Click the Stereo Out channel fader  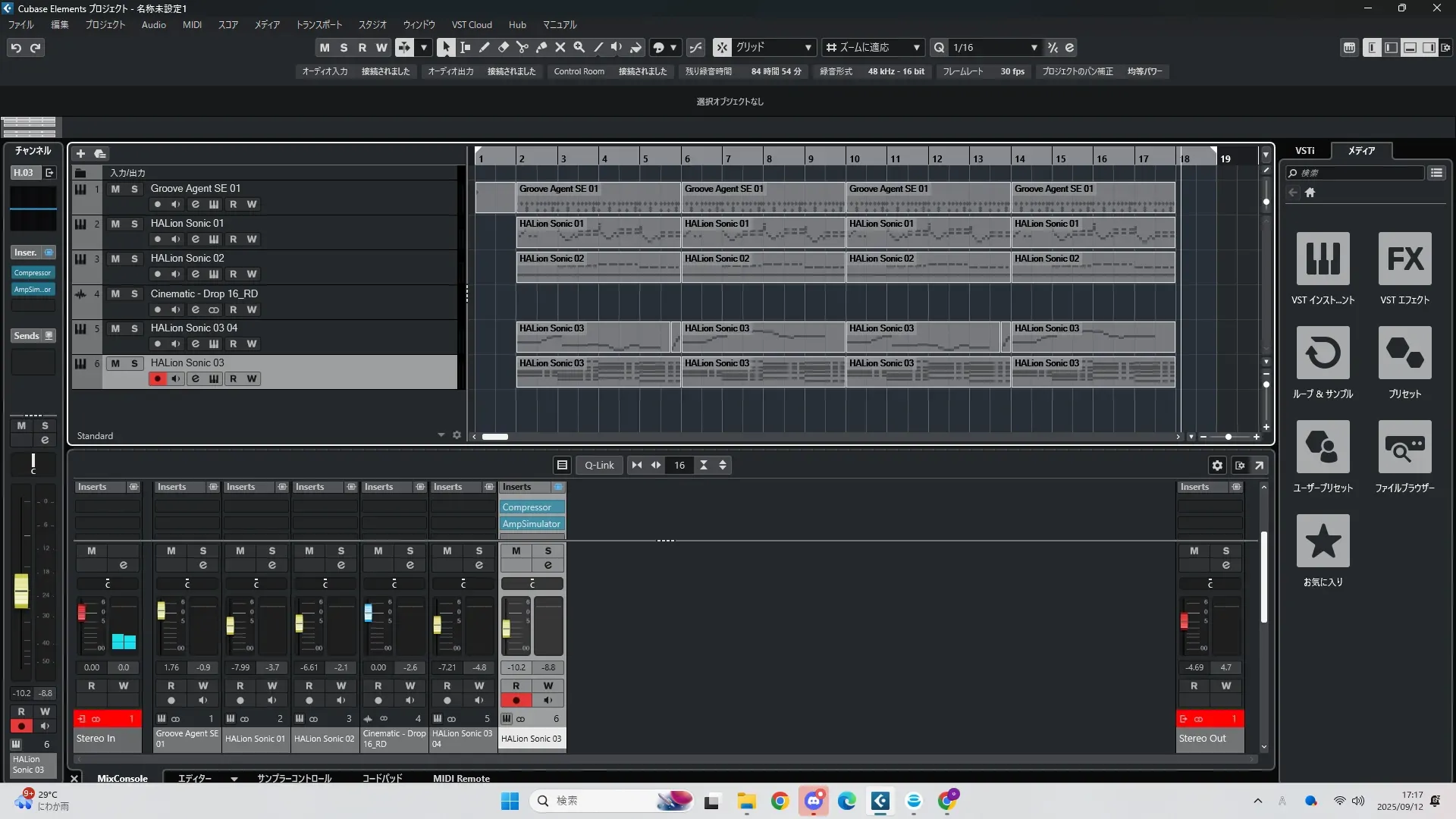[x=1184, y=621]
